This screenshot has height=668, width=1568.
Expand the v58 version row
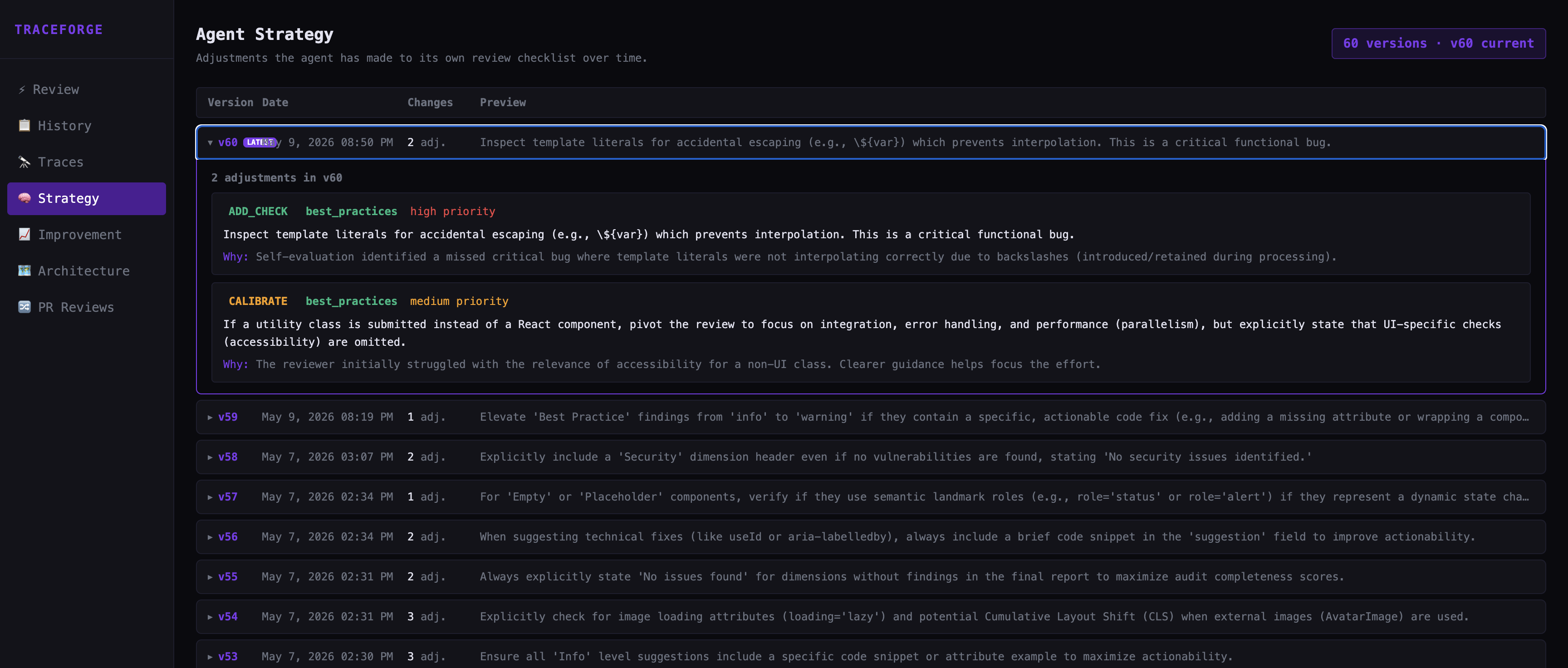click(x=871, y=457)
